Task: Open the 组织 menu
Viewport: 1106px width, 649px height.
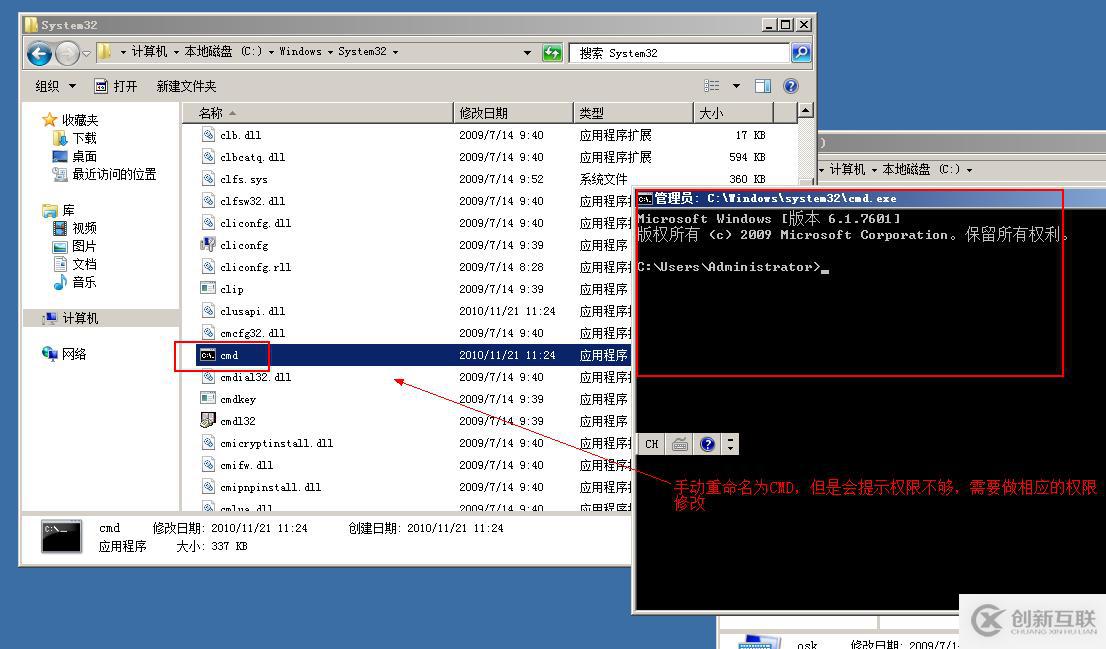Action: (55, 86)
